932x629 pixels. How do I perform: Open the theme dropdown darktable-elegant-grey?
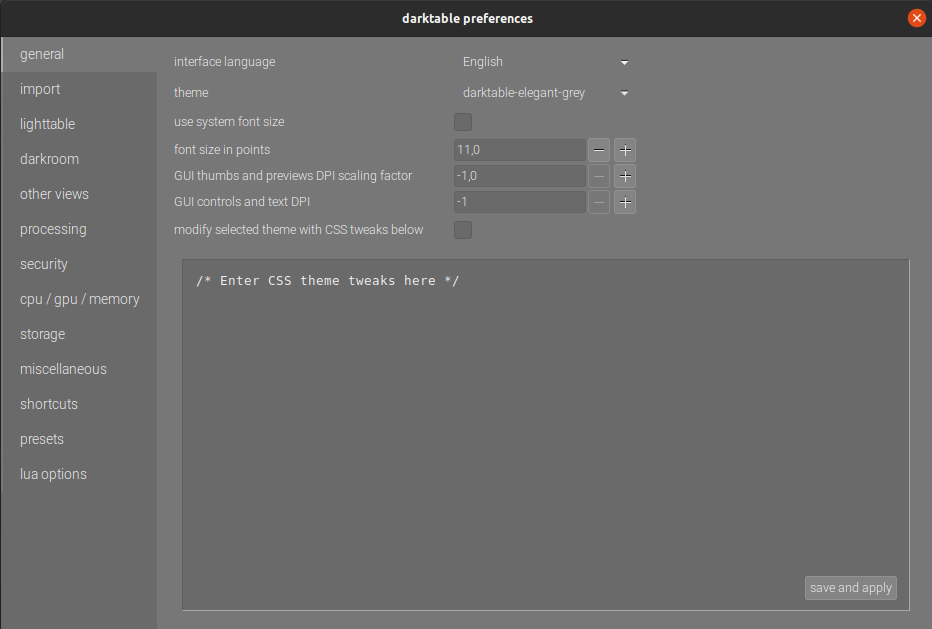pos(545,93)
